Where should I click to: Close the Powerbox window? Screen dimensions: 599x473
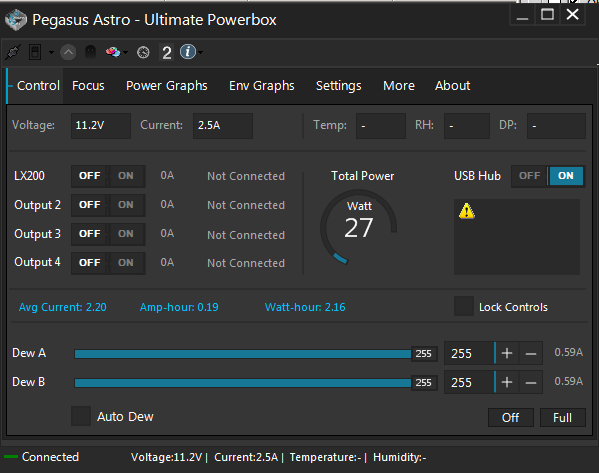[x=572, y=15]
